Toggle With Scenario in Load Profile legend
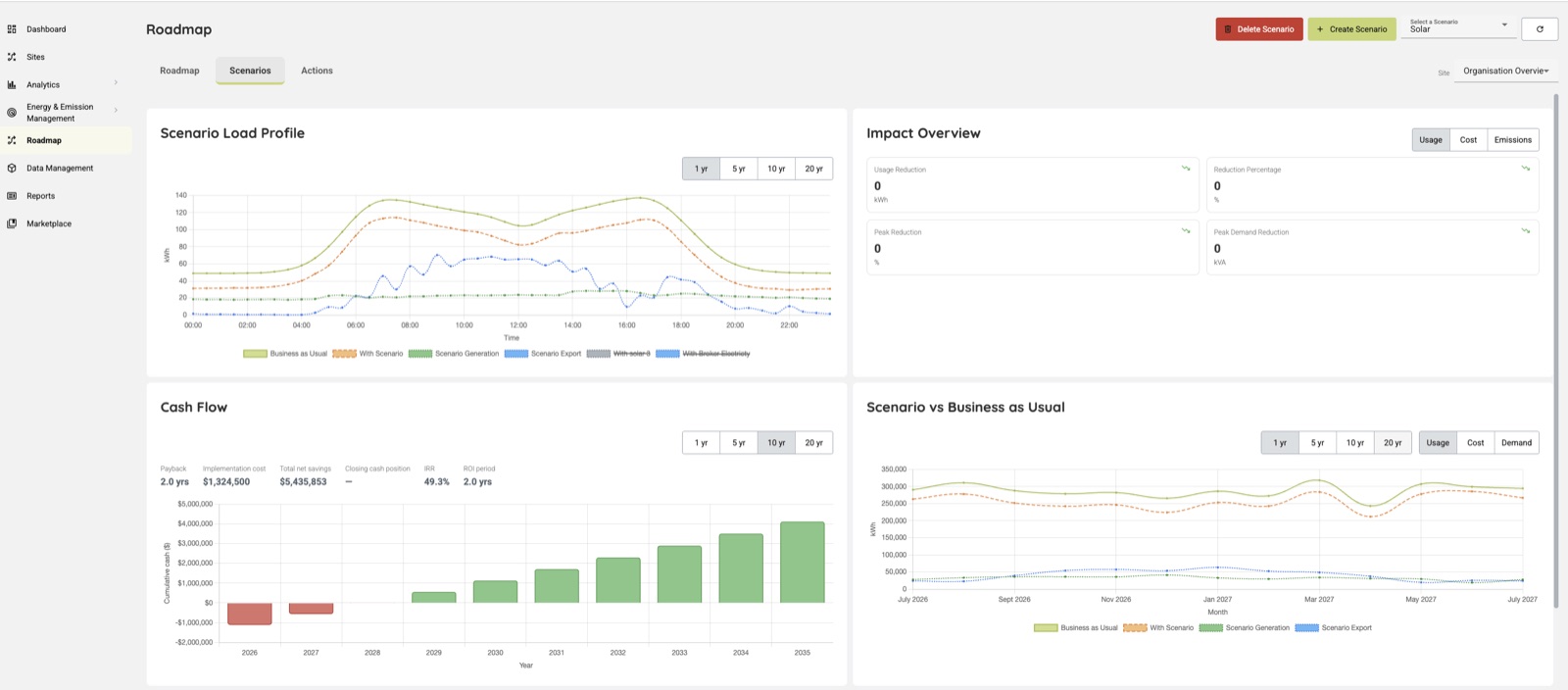 tap(367, 354)
